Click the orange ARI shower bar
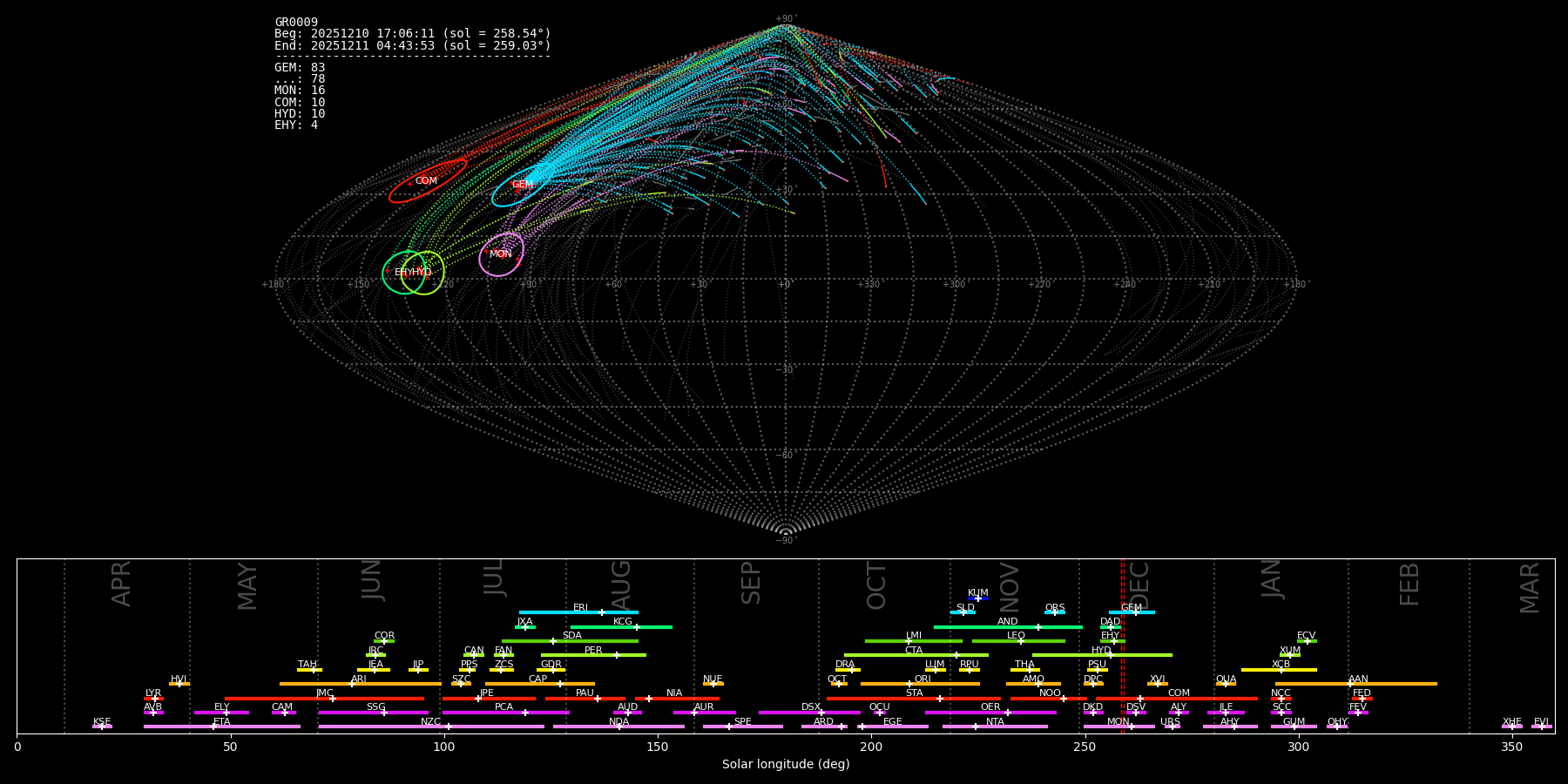Screen dimensions: 1568x784 [x=361, y=684]
